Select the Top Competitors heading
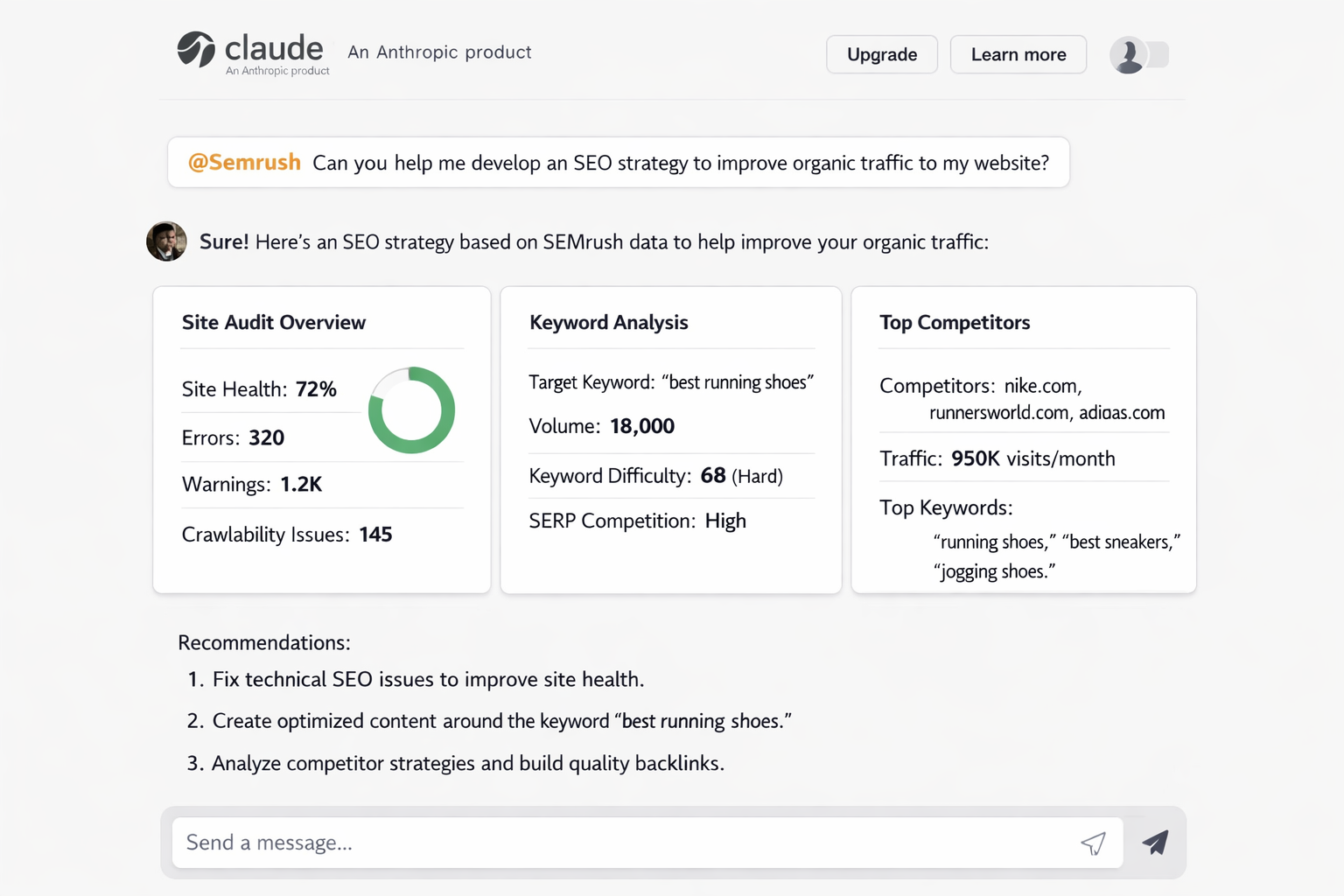 (x=955, y=322)
